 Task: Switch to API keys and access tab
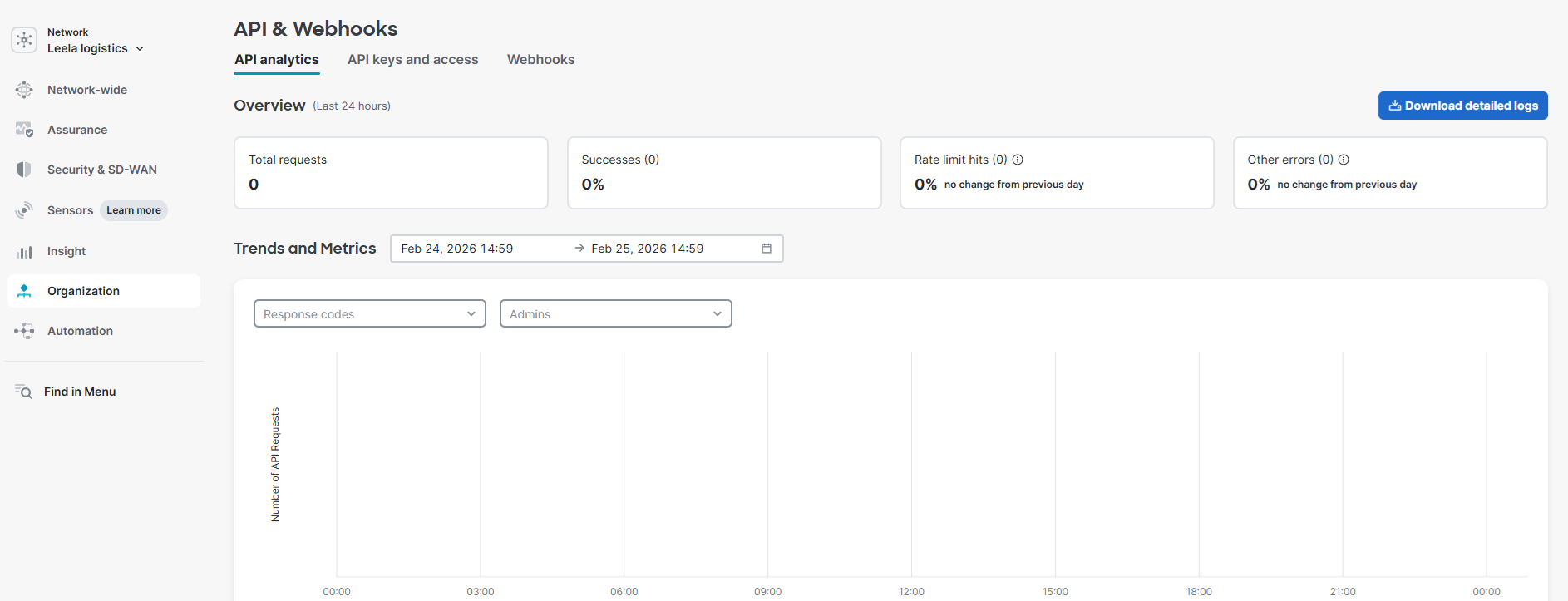point(412,60)
